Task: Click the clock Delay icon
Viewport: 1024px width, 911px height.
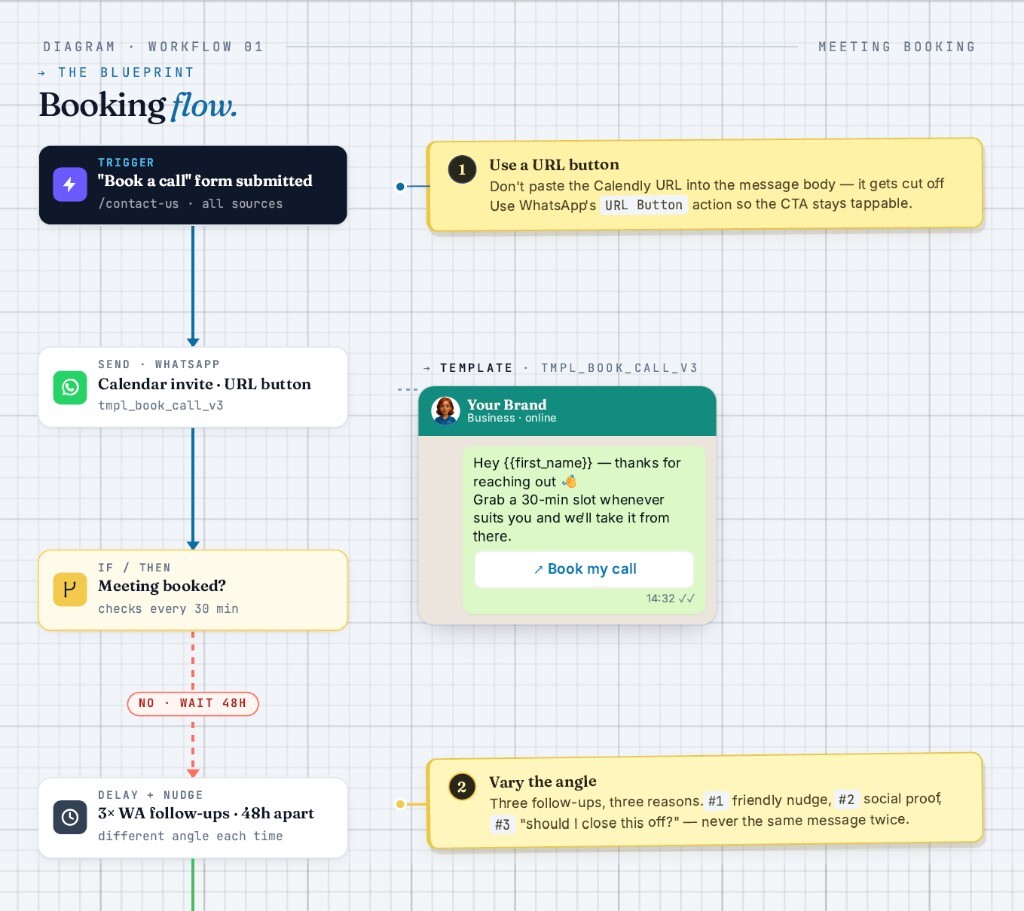Action: pos(70,817)
